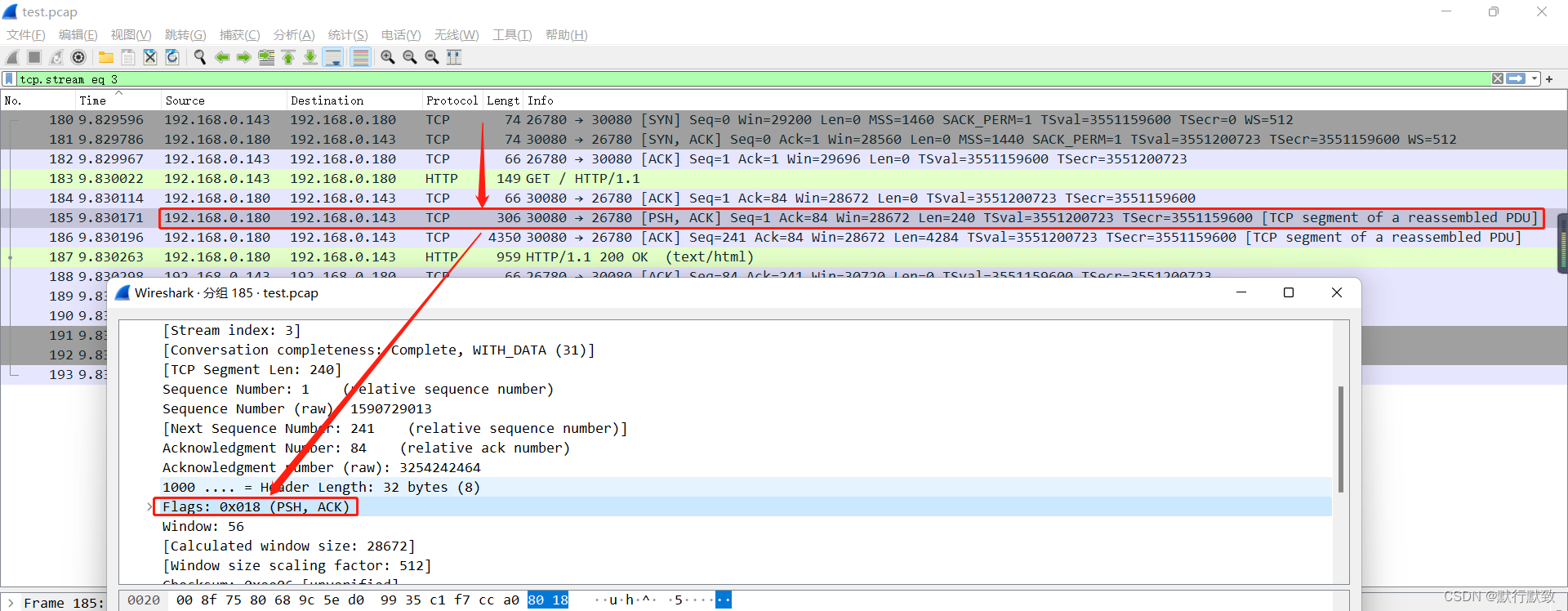Expand the Frame 185 tree item
Screen dimensions: 1568x611
[11, 603]
